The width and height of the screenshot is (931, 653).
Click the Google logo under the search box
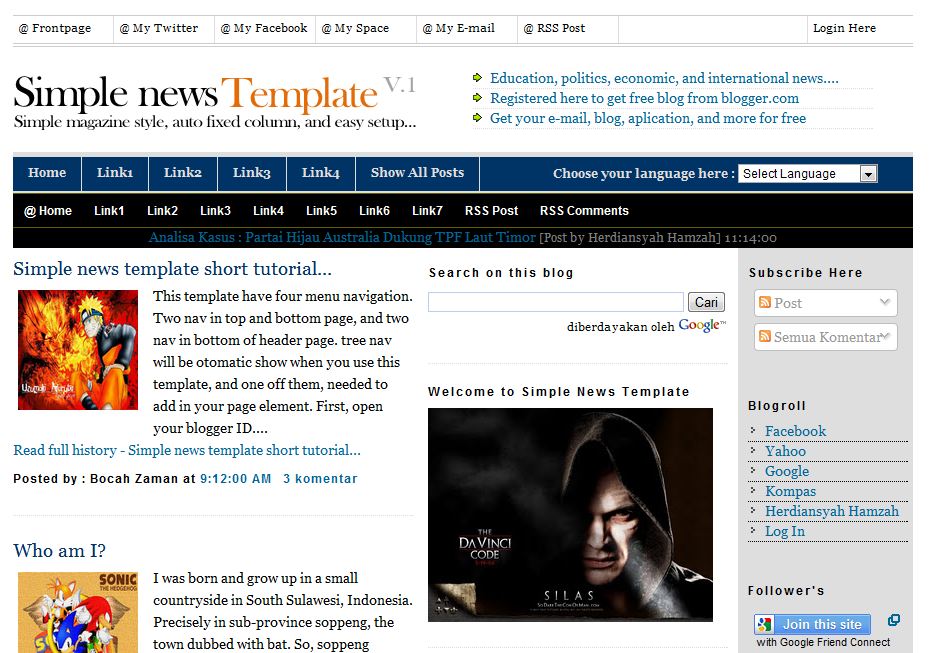[700, 324]
